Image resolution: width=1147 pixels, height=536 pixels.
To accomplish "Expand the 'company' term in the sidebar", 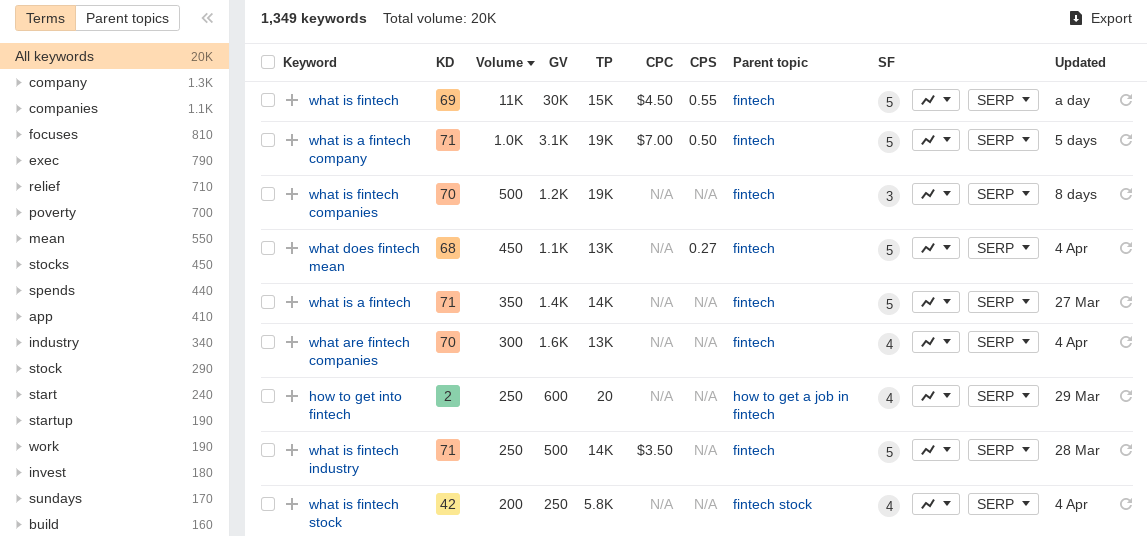I will pos(19,83).
